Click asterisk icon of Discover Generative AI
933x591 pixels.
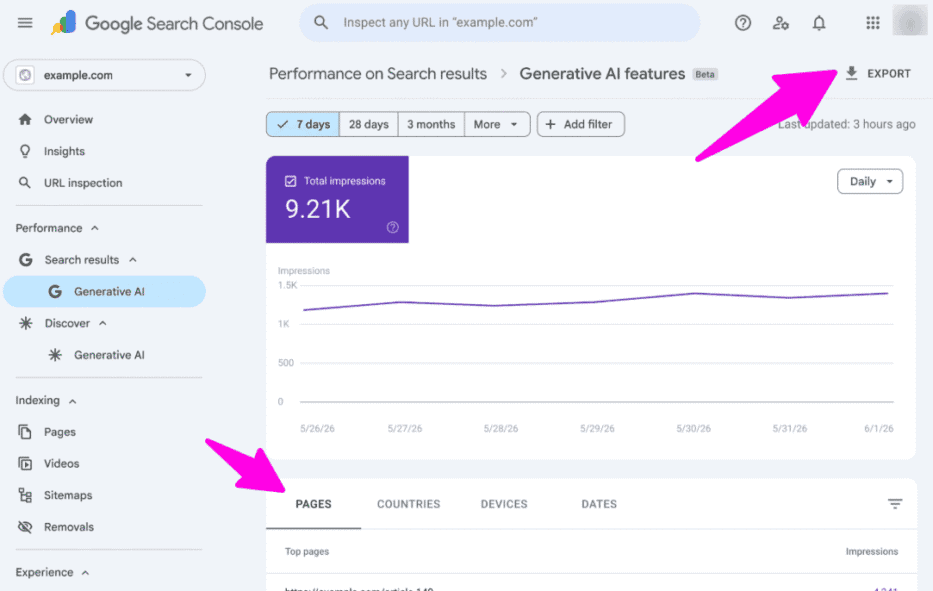[55, 355]
